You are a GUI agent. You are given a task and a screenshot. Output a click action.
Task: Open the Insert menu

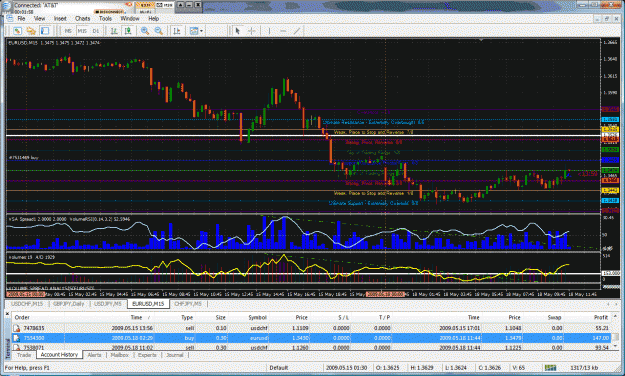point(60,18)
